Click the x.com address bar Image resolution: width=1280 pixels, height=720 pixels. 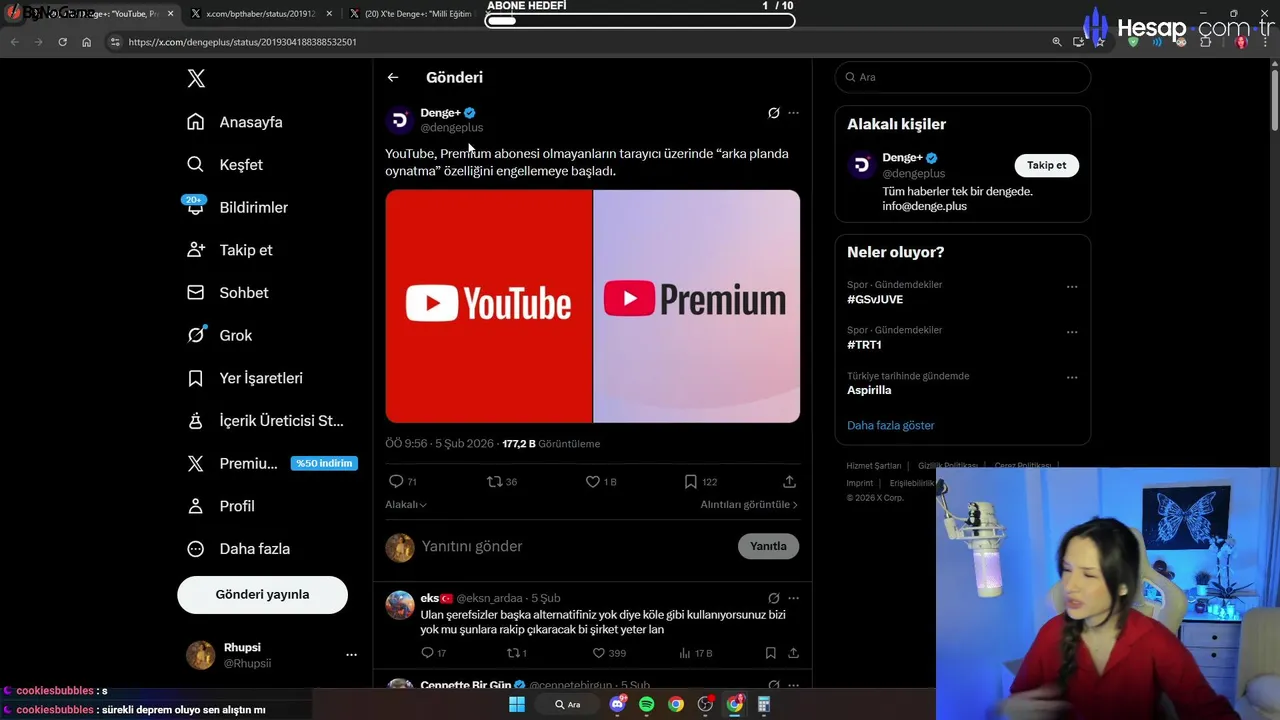[x=580, y=42]
